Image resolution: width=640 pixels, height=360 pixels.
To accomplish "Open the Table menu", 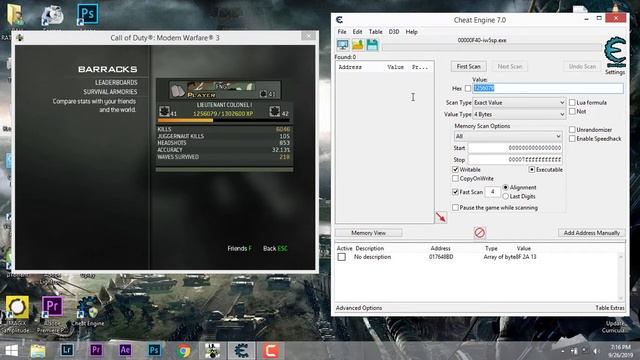I will point(376,32).
